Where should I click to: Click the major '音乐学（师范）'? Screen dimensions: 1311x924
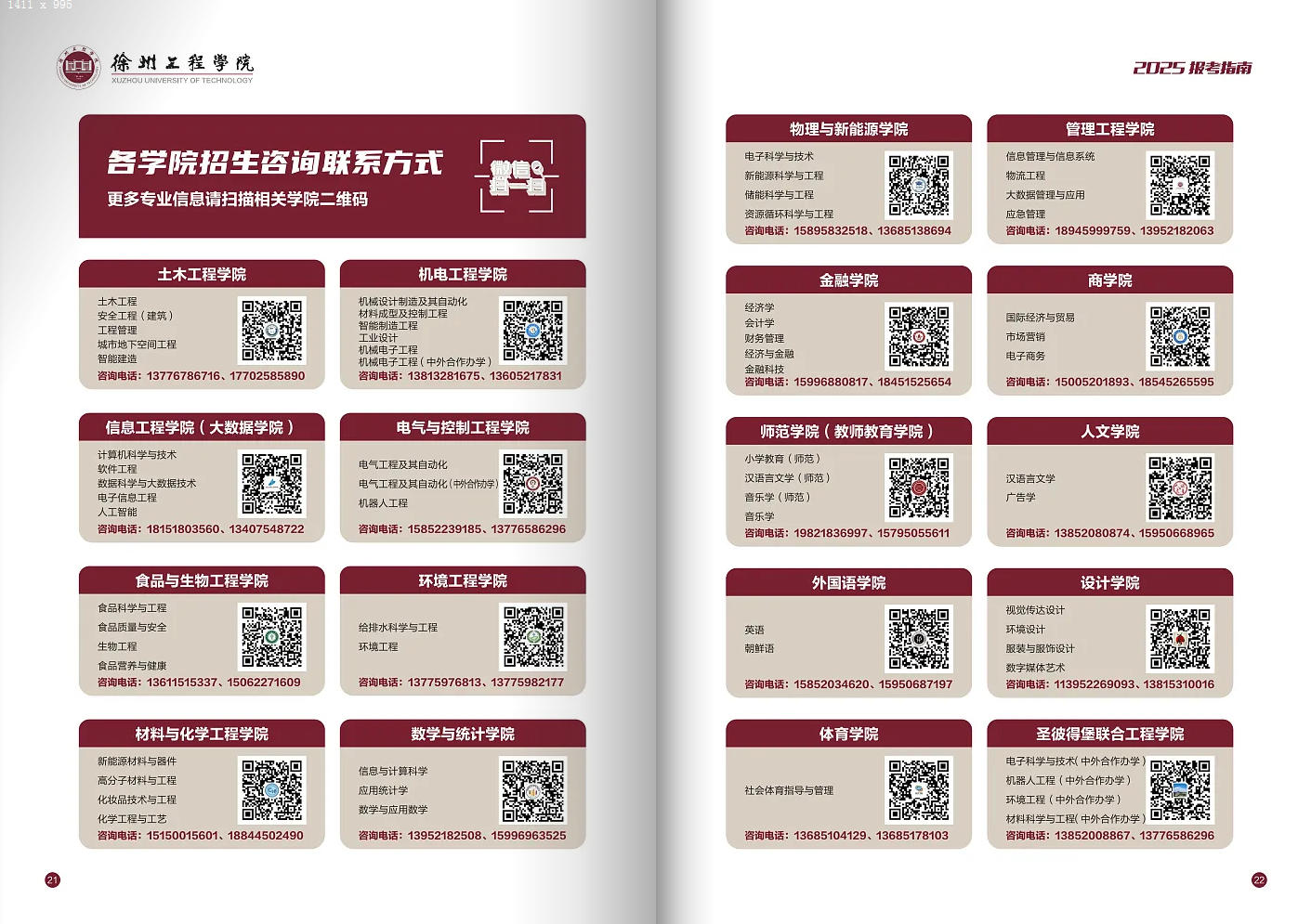click(779, 498)
